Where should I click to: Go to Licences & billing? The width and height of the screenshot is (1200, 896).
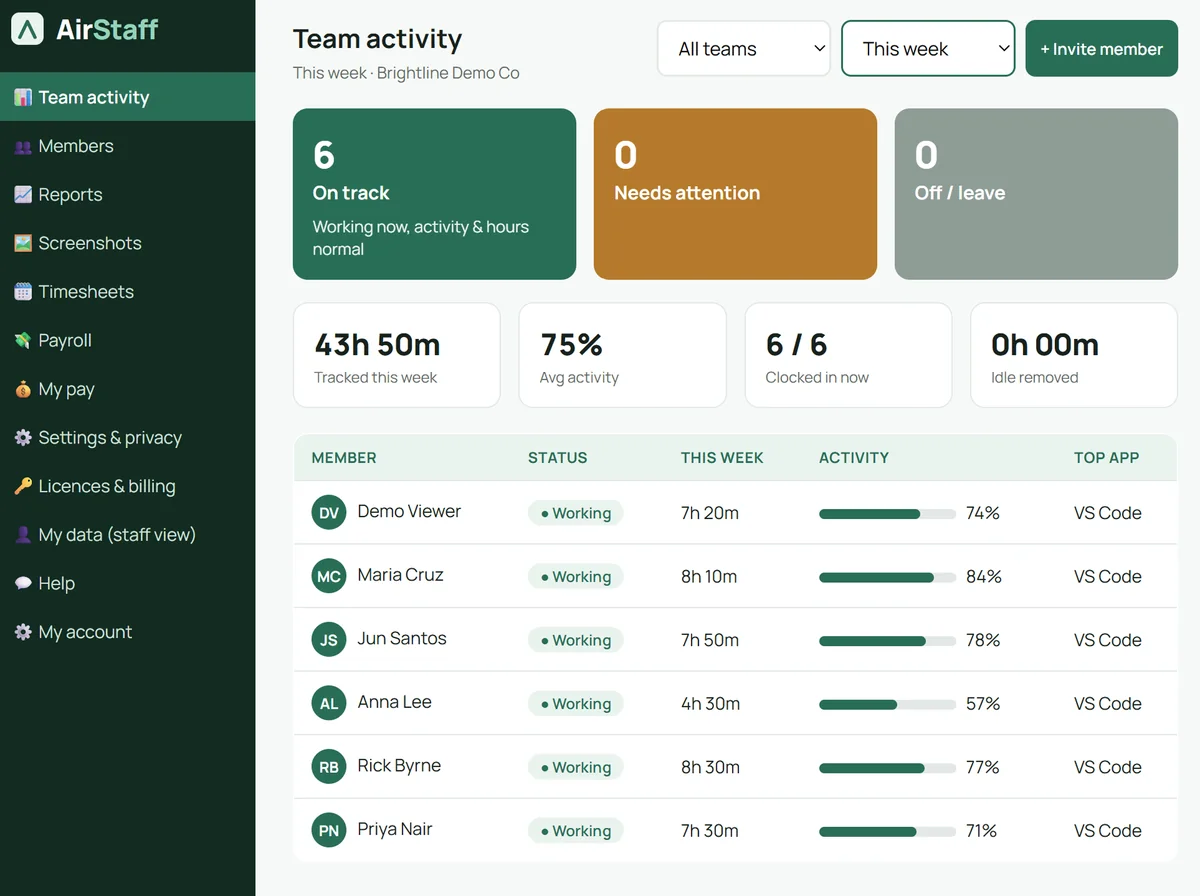click(x=128, y=486)
